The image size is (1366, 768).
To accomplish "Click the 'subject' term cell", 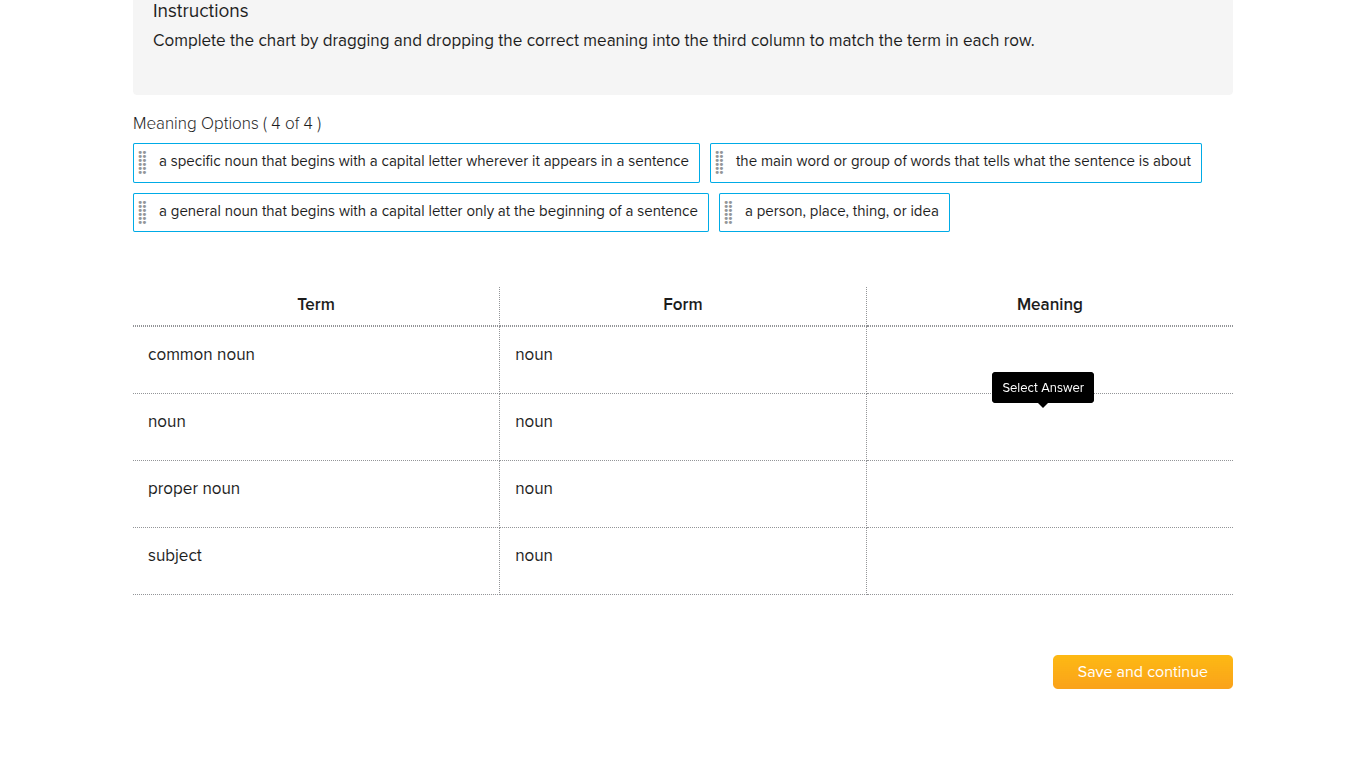I will click(175, 556).
